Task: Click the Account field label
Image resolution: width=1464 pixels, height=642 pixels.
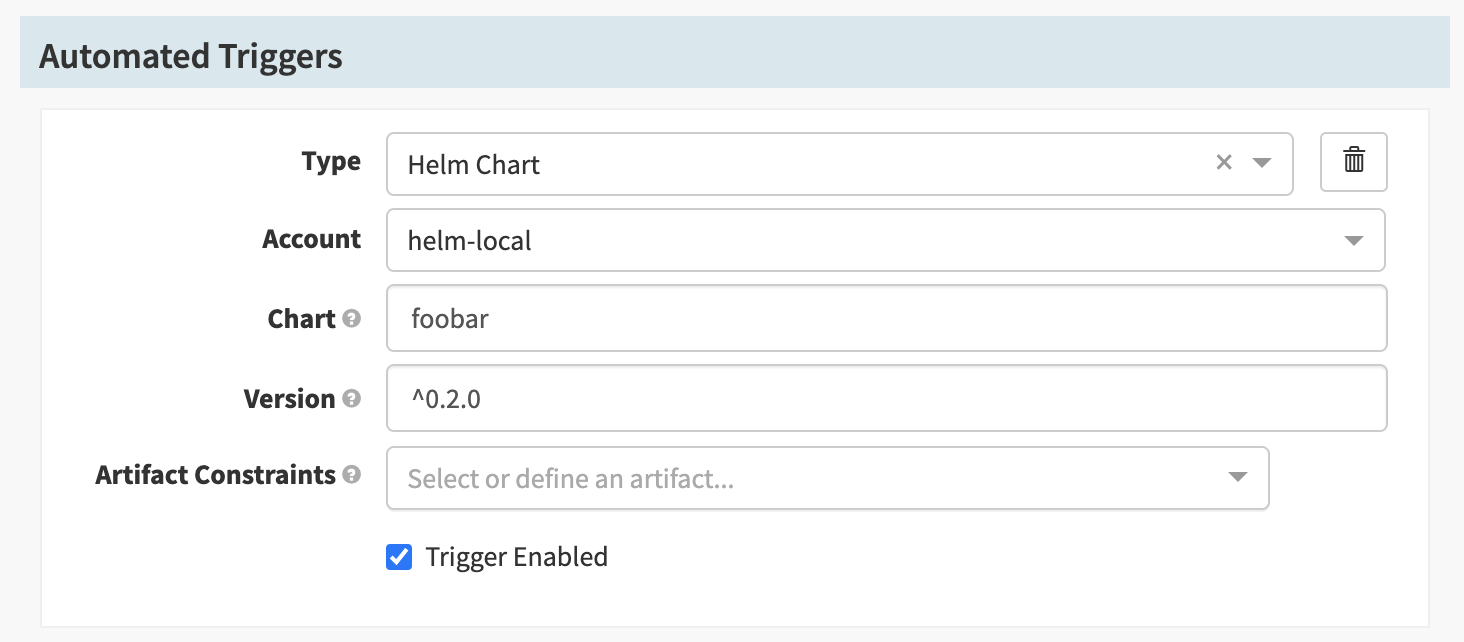Action: click(311, 239)
